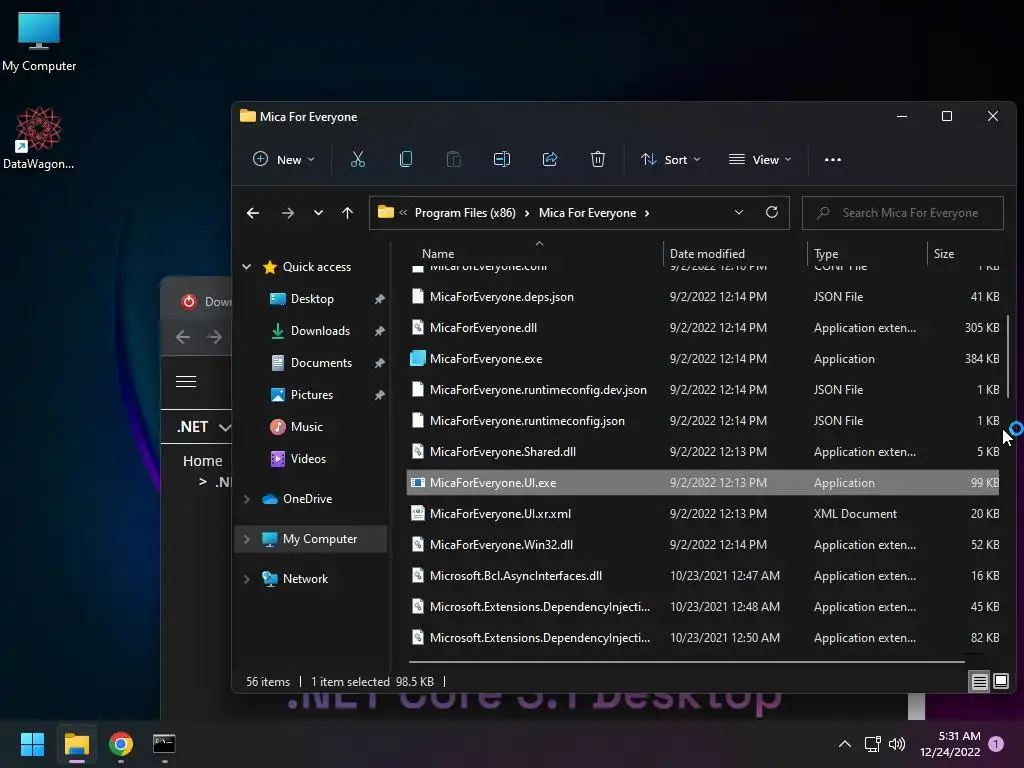Open network tray icon
The width and height of the screenshot is (1024, 768).
tap(872, 744)
